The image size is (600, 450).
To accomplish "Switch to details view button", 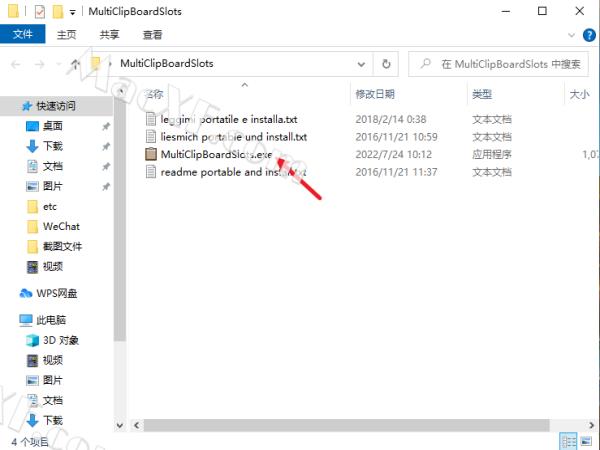I will click(x=568, y=441).
